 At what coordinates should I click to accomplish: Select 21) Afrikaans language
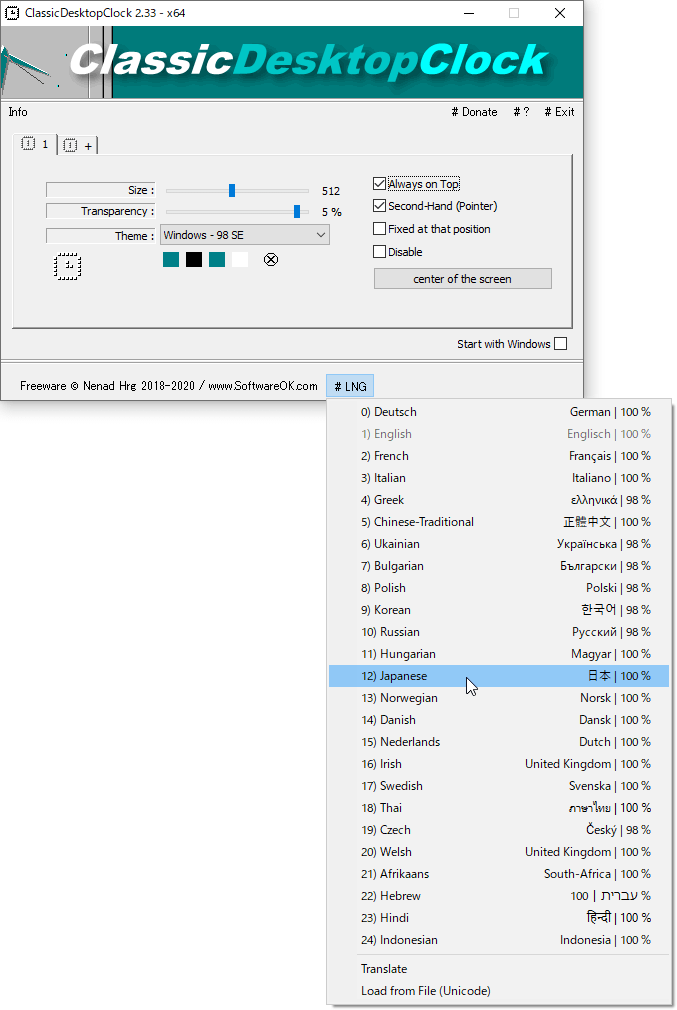[499, 874]
